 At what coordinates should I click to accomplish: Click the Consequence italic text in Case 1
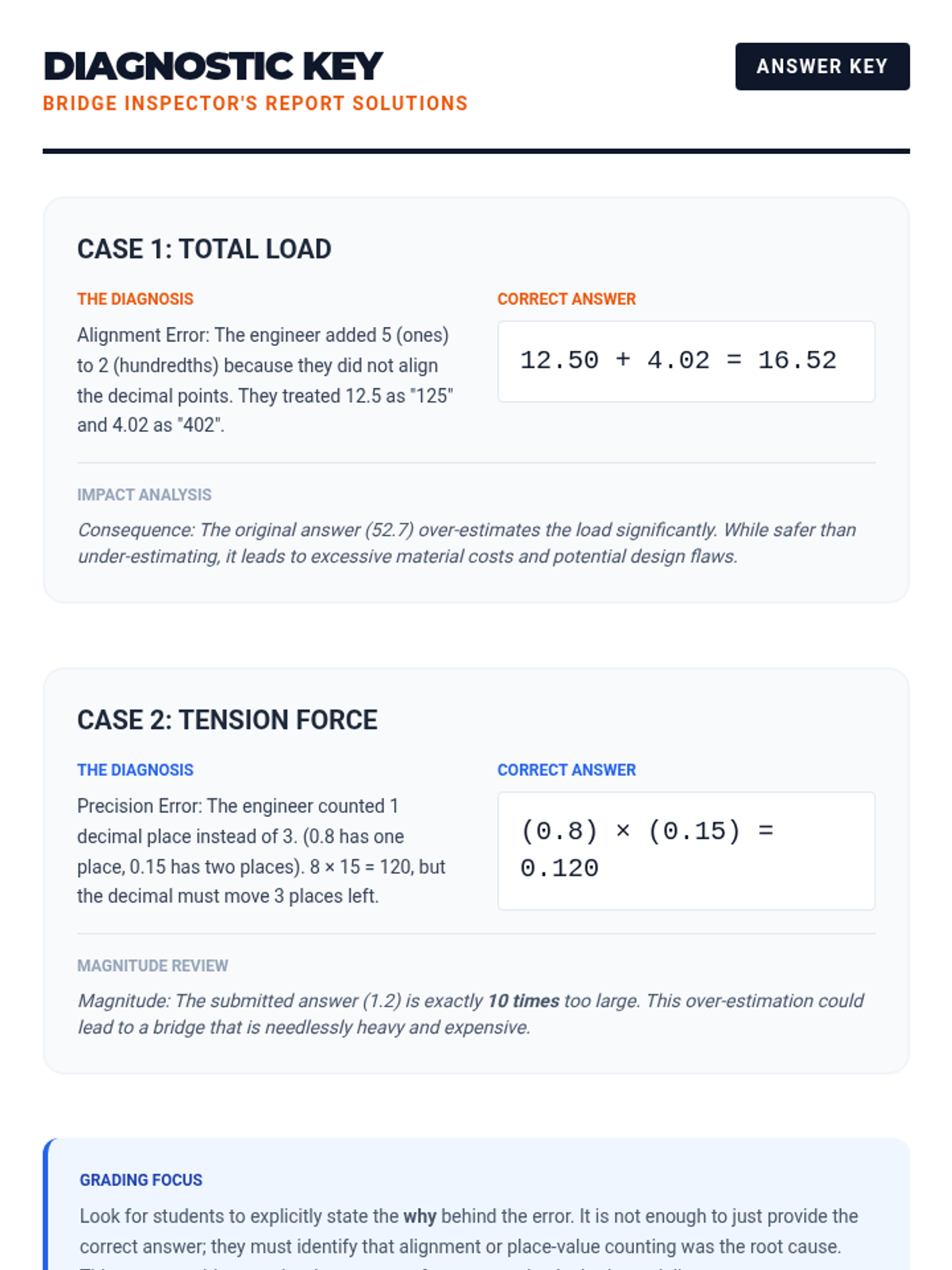tap(467, 543)
